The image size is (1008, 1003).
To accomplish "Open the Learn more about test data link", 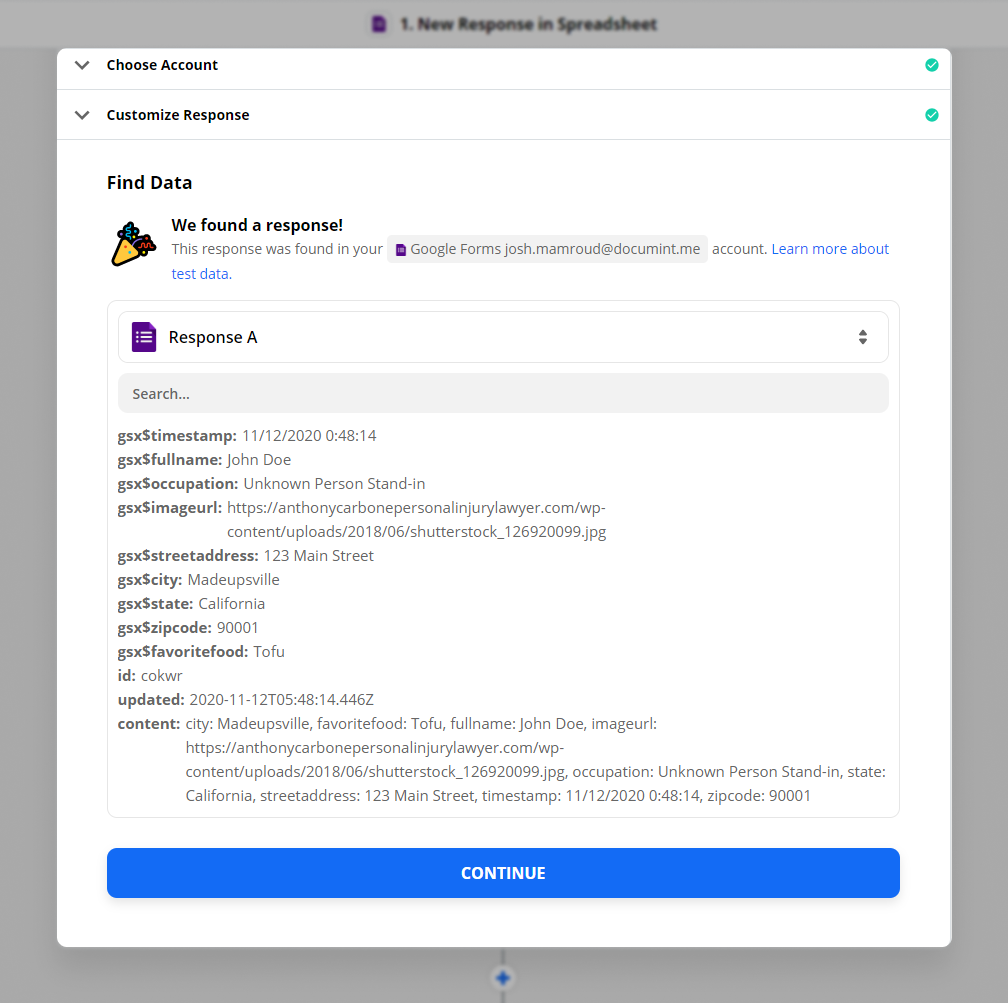I will [829, 249].
